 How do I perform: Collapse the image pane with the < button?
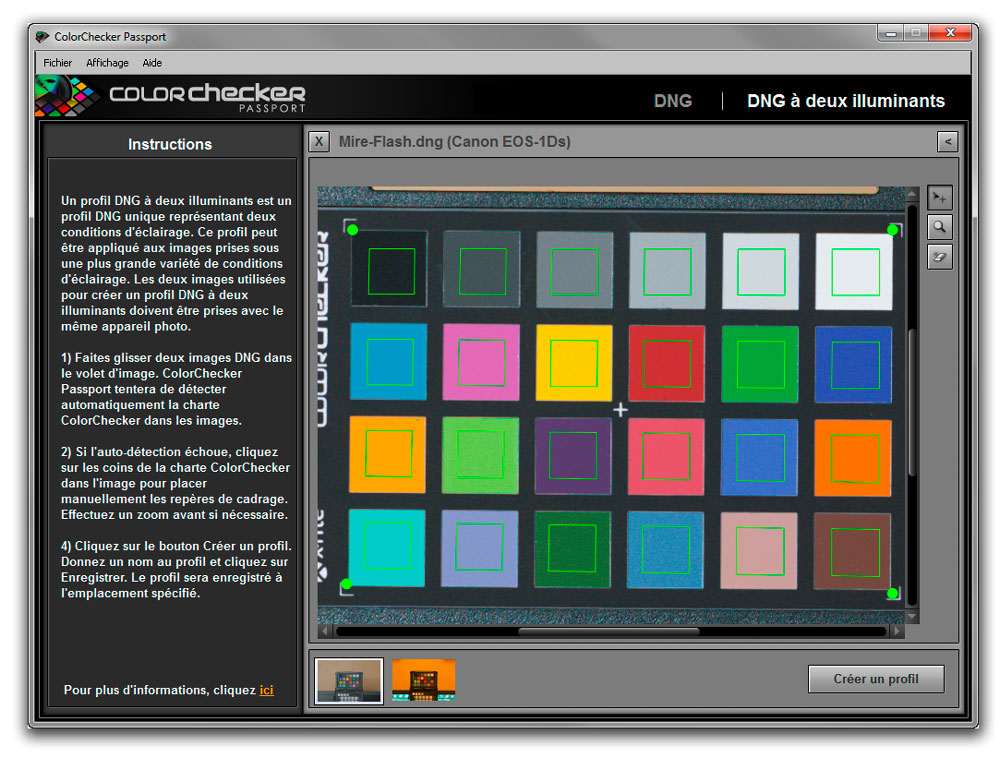coord(947,142)
